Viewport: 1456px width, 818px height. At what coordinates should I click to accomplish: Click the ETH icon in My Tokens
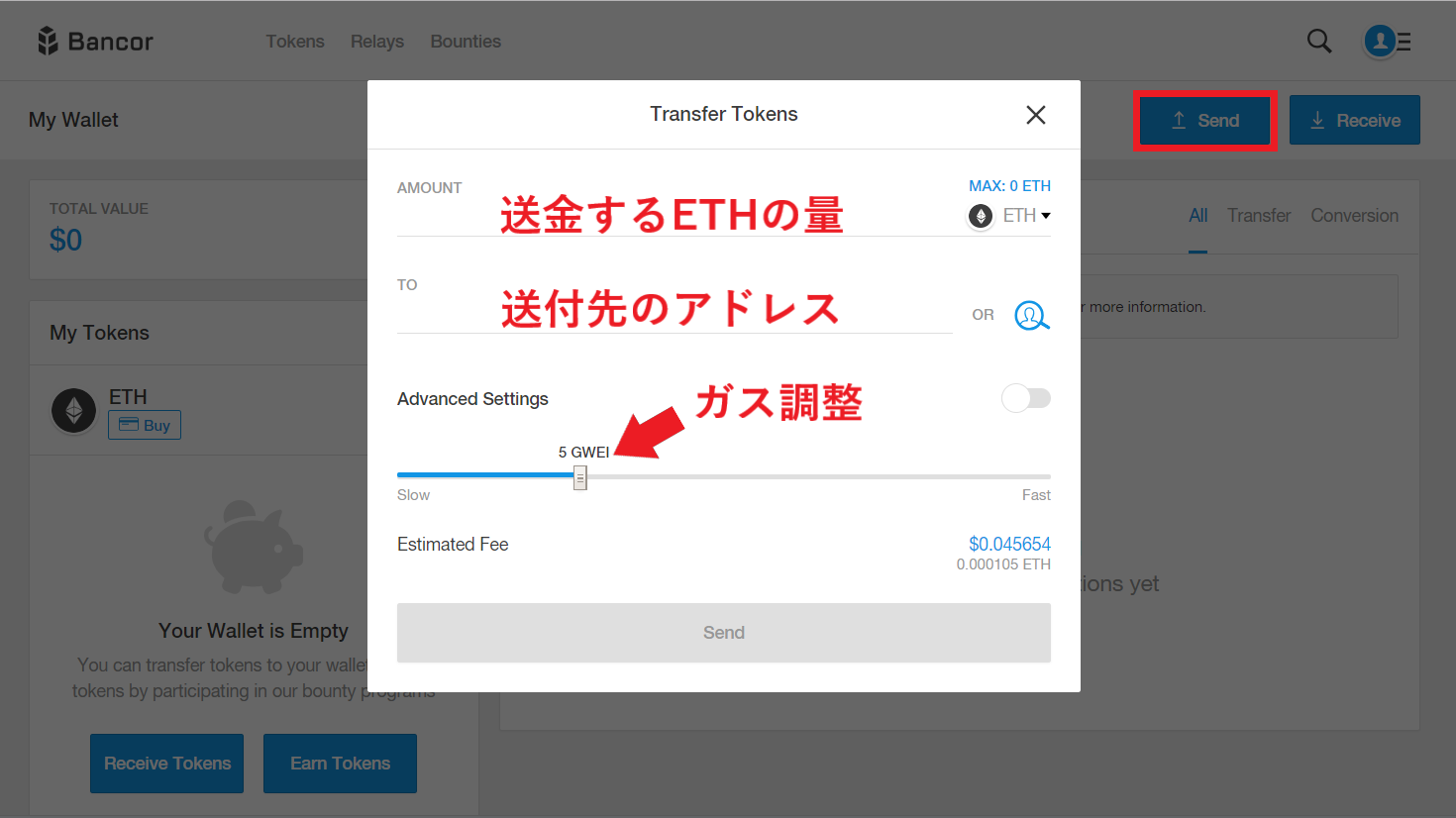74,410
